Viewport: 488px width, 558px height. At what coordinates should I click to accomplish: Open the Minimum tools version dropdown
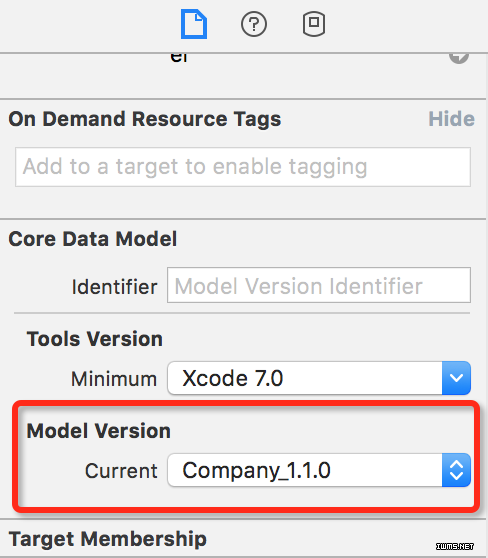(x=319, y=378)
